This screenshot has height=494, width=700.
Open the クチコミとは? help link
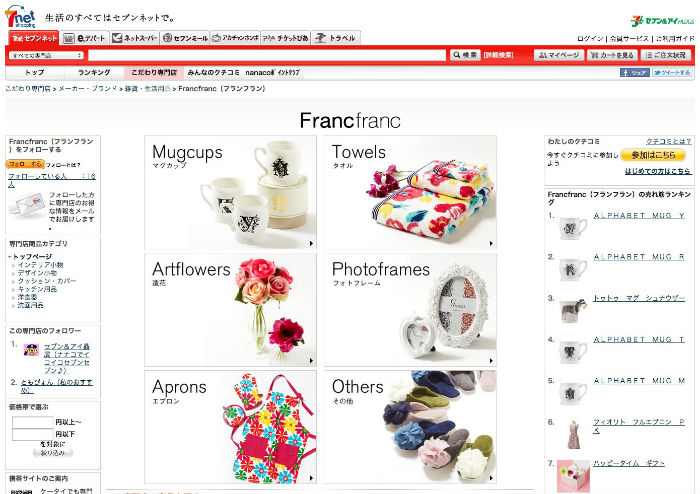(668, 141)
